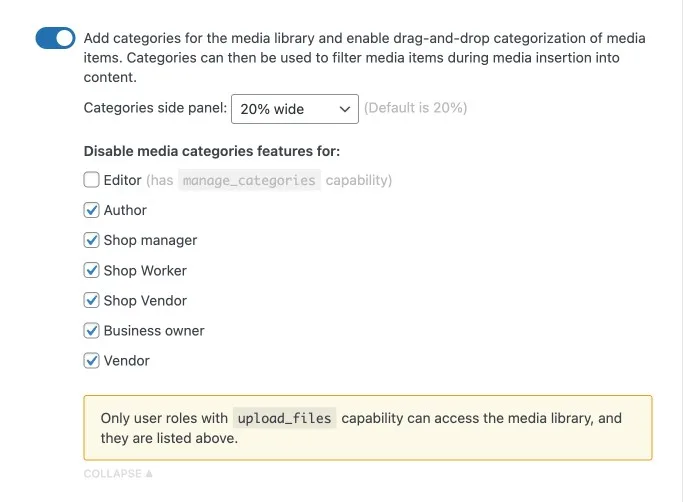Viewport: 683px width, 502px height.
Task: Click the COLLAPSE link
Action: pyautogui.click(x=113, y=474)
